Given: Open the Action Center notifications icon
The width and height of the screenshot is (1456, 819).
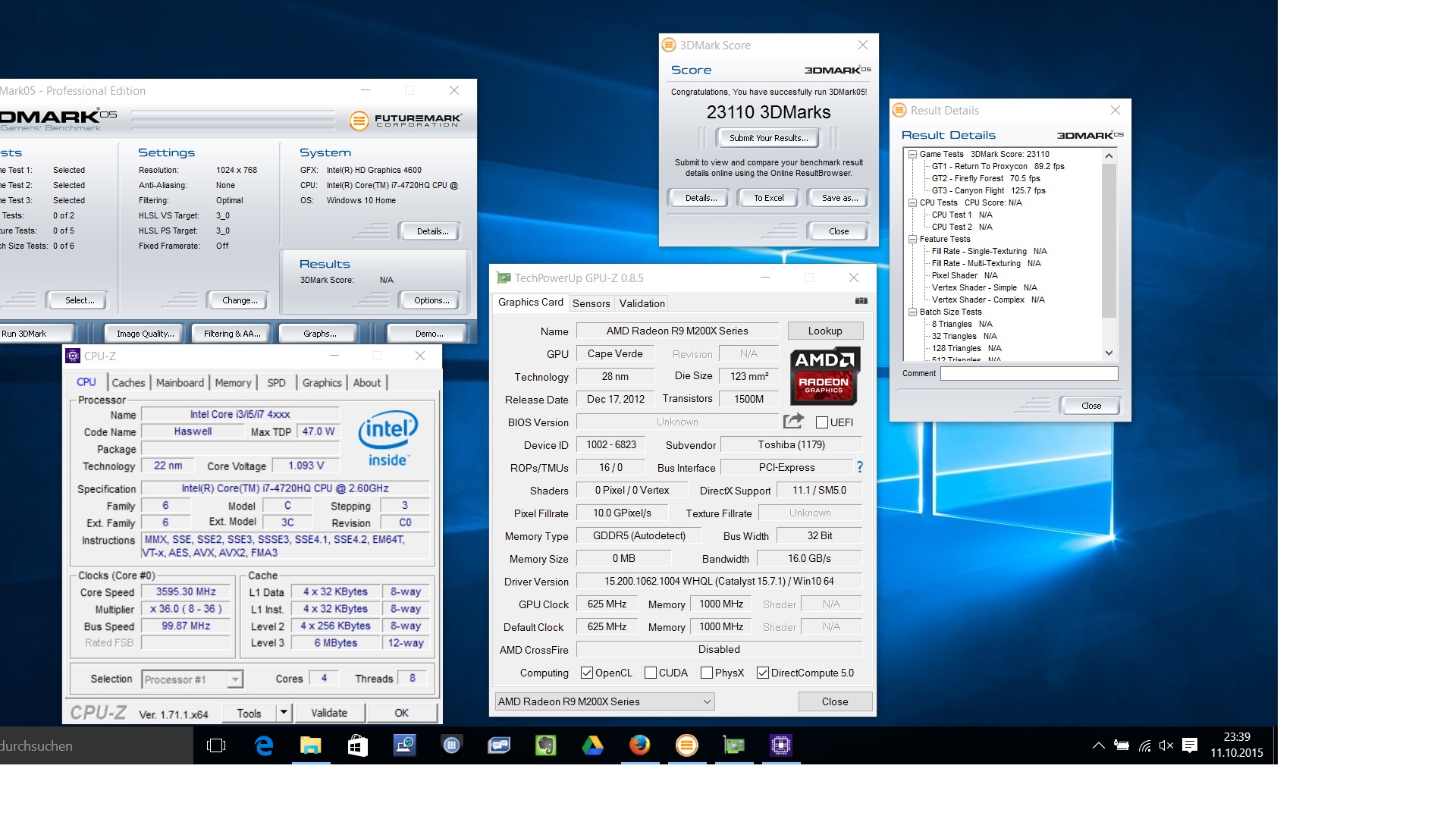Looking at the screenshot, I should (x=1190, y=745).
